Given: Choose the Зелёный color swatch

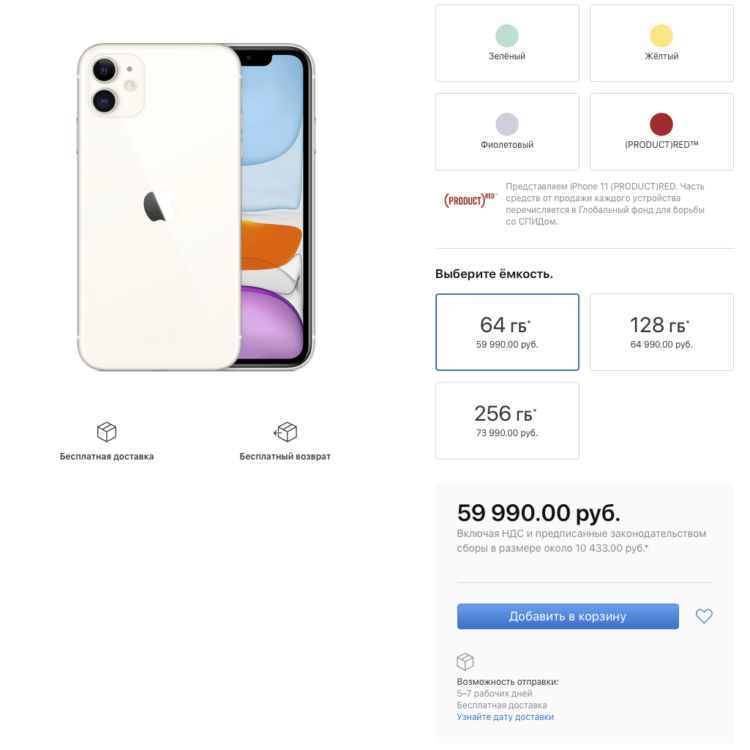Looking at the screenshot, I should click(507, 43).
